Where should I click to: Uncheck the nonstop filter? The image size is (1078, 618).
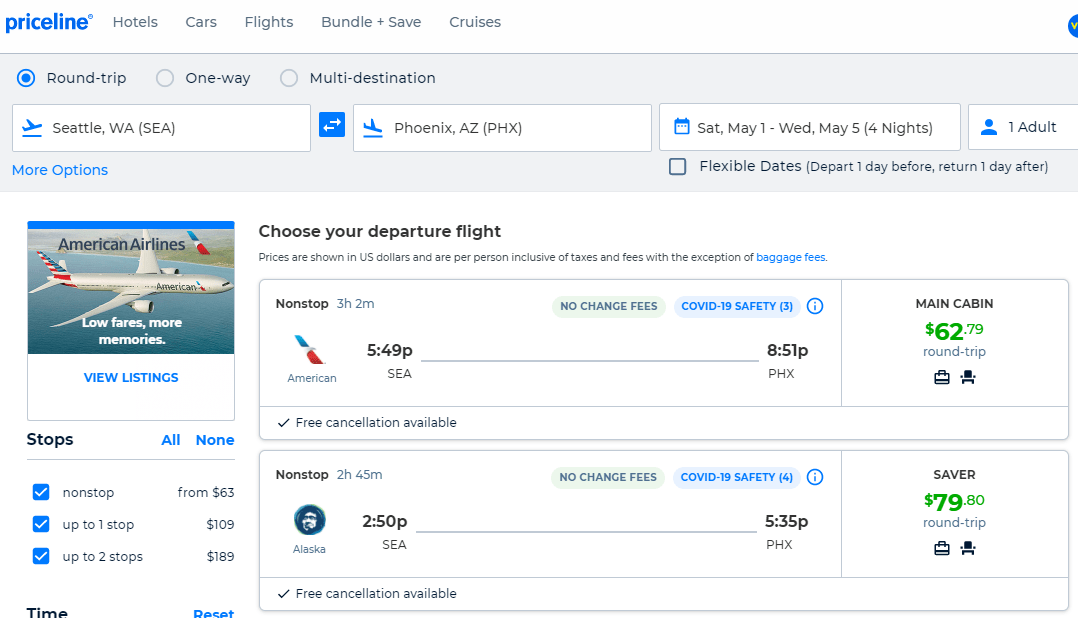(x=41, y=492)
